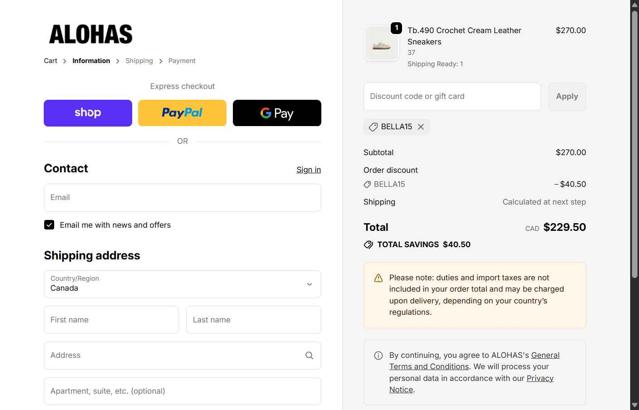Remove the BELLA15 discount code
This screenshot has width=639, height=410.
click(421, 127)
